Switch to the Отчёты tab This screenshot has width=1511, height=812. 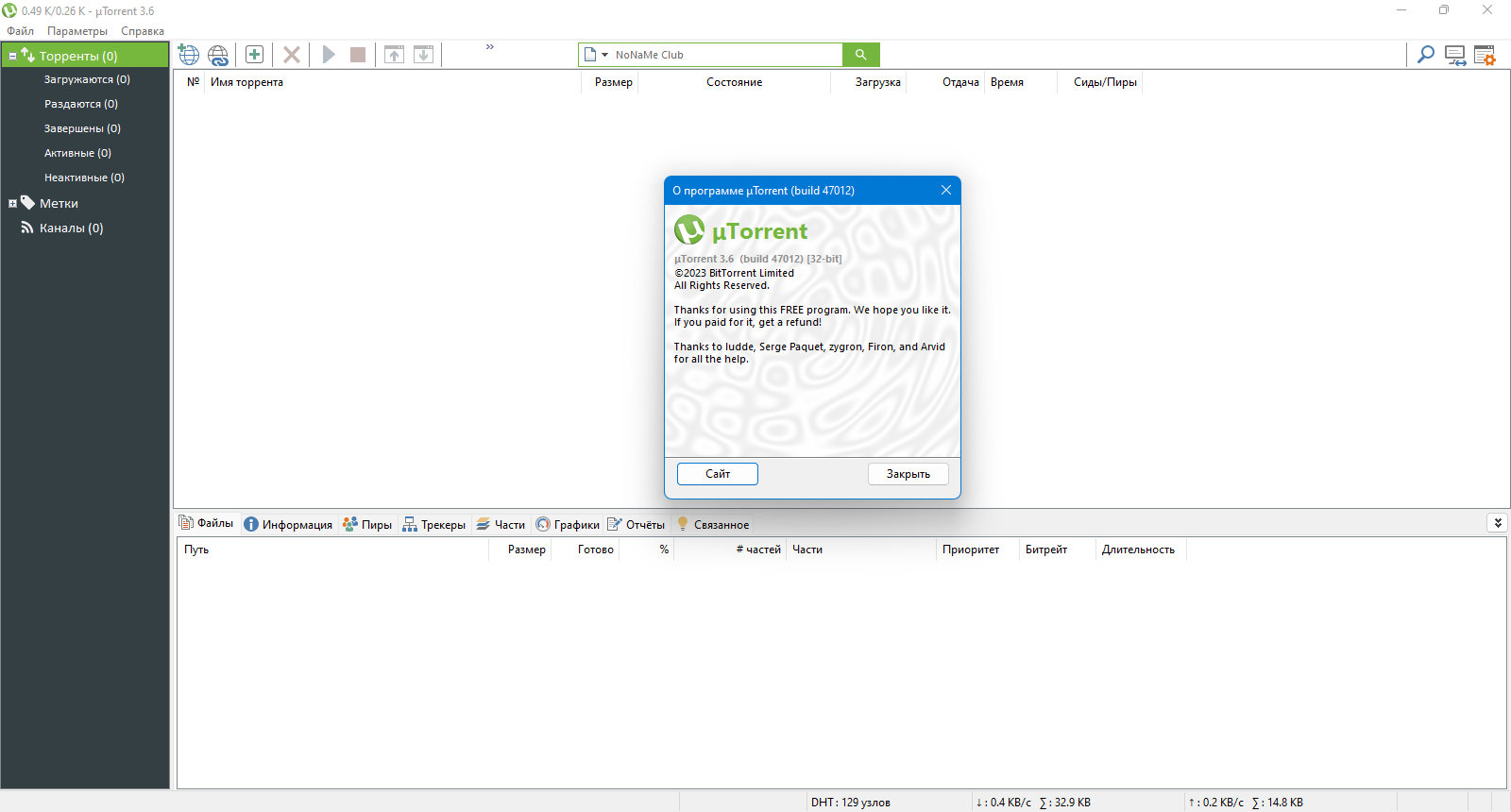coord(636,525)
